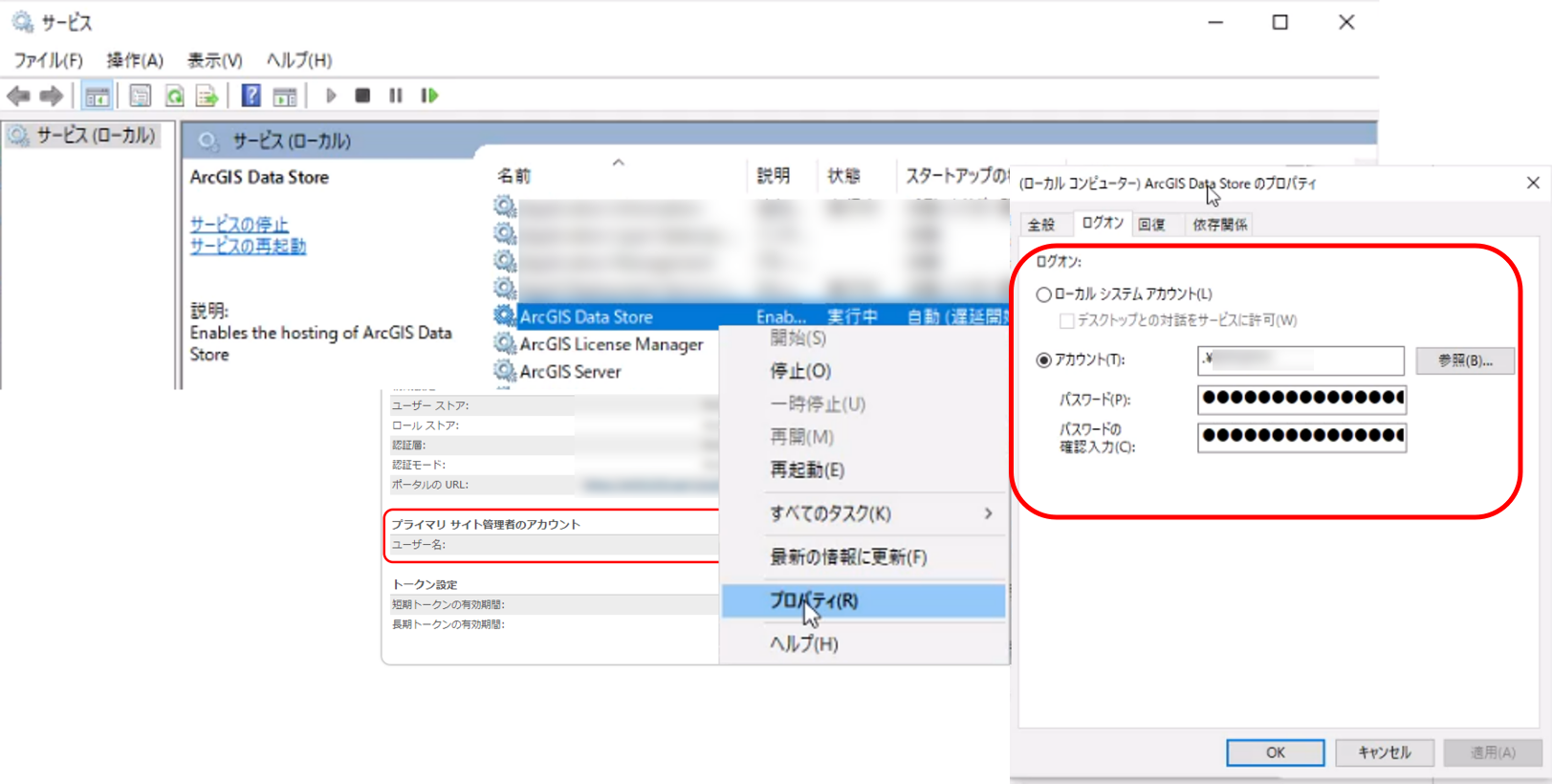Switch to the 依存関係 tab

(1219, 225)
